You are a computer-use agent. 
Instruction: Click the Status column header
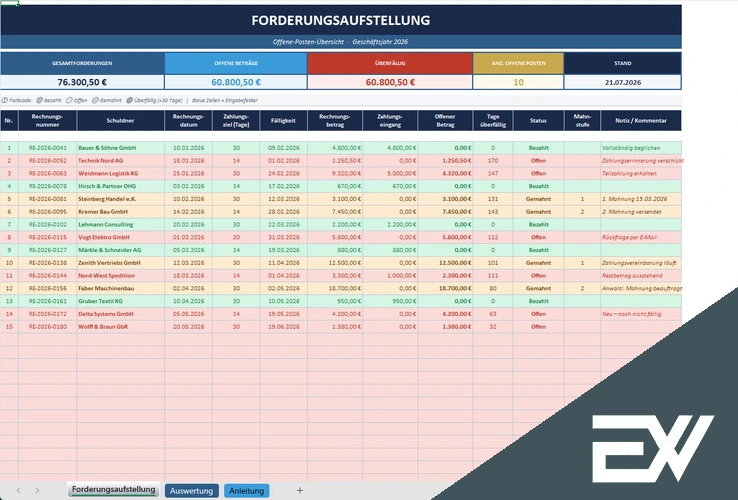[538, 121]
